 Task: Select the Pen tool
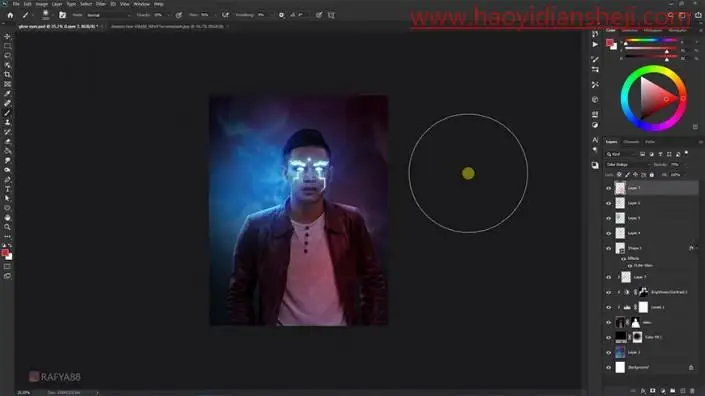[x=7, y=179]
